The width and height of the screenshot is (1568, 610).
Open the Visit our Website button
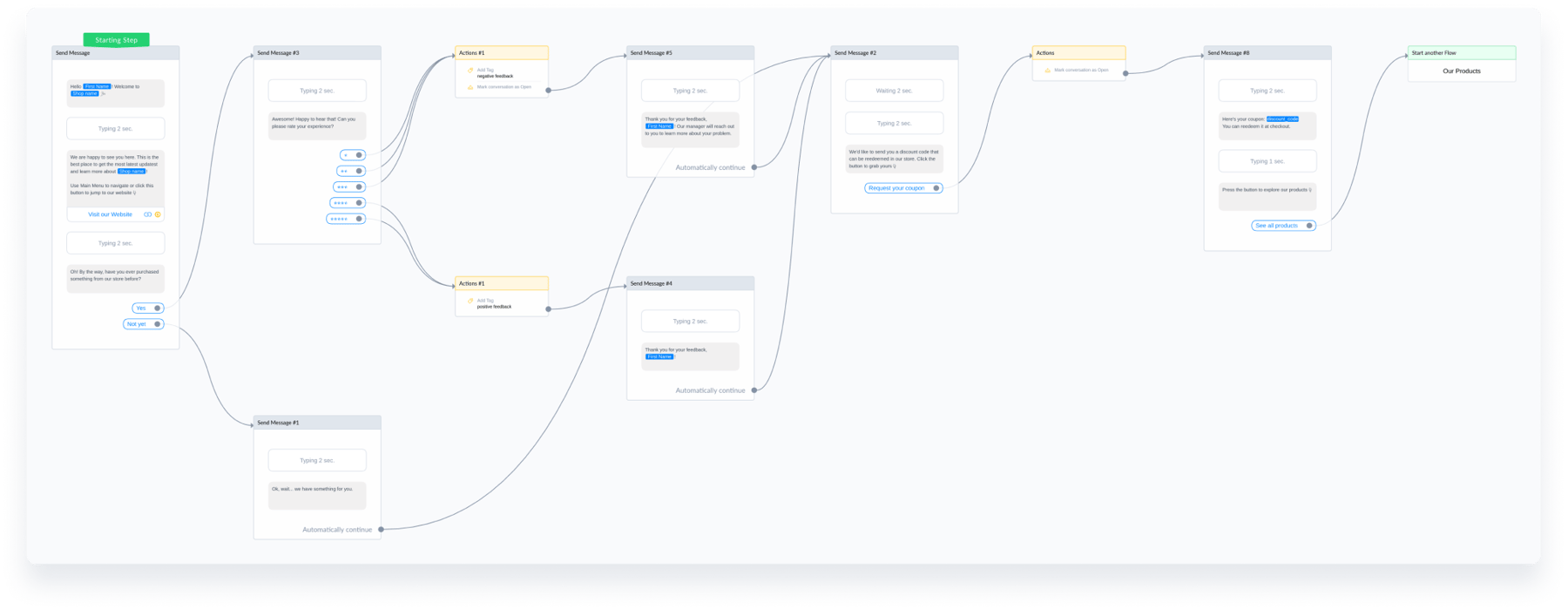click(x=115, y=214)
